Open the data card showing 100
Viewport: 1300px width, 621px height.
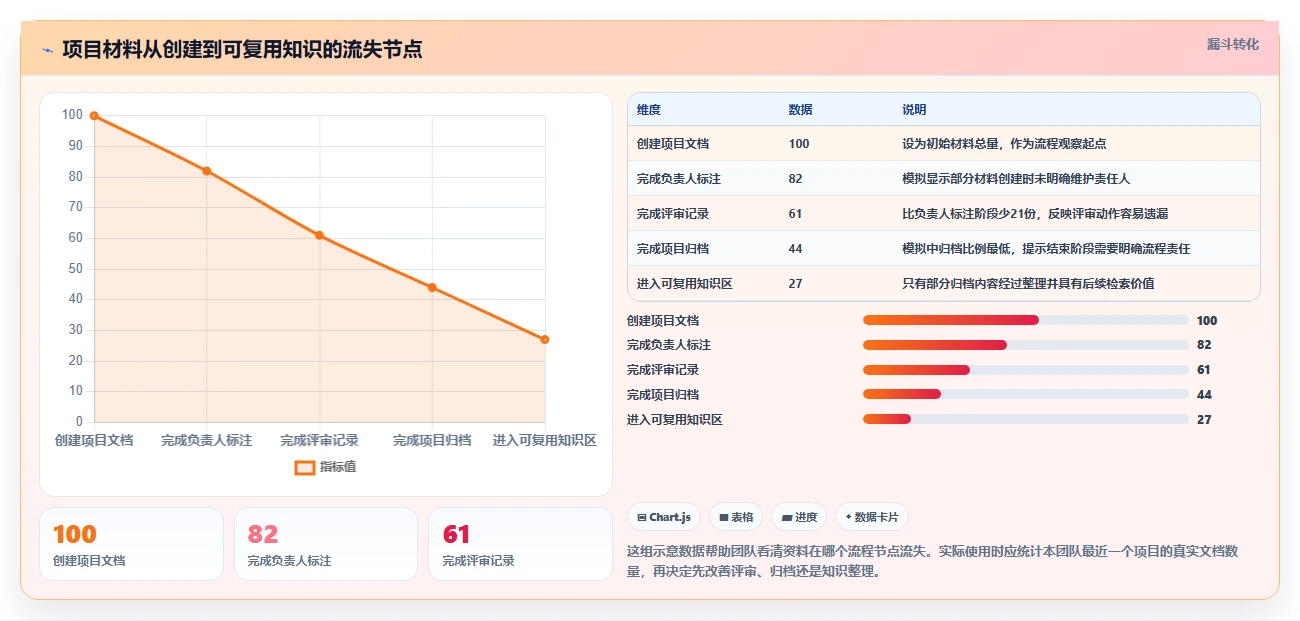pos(131,544)
